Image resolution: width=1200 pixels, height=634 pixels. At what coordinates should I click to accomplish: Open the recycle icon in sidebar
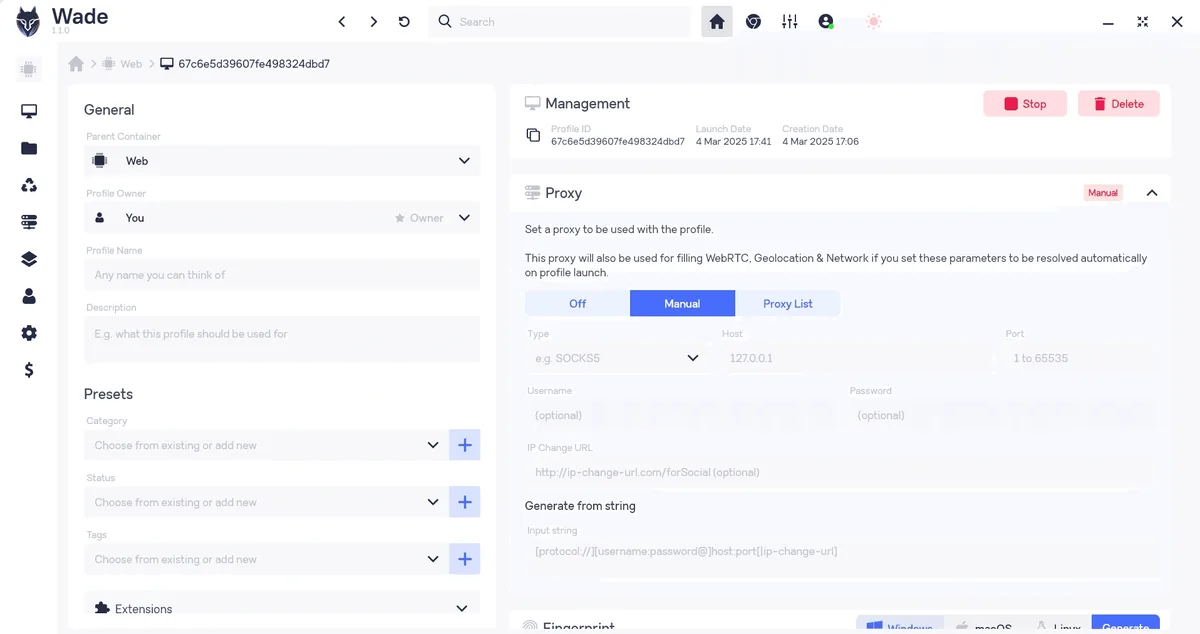(29, 185)
